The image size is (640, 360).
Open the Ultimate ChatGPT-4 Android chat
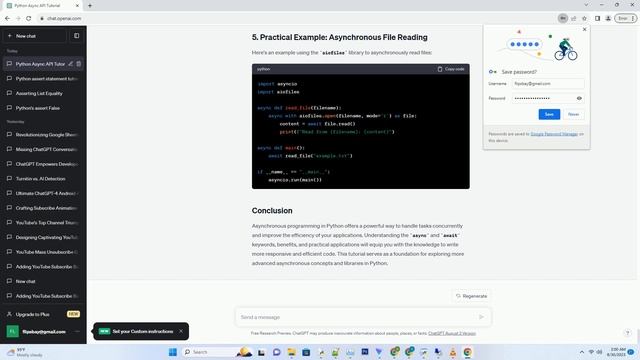(43, 193)
